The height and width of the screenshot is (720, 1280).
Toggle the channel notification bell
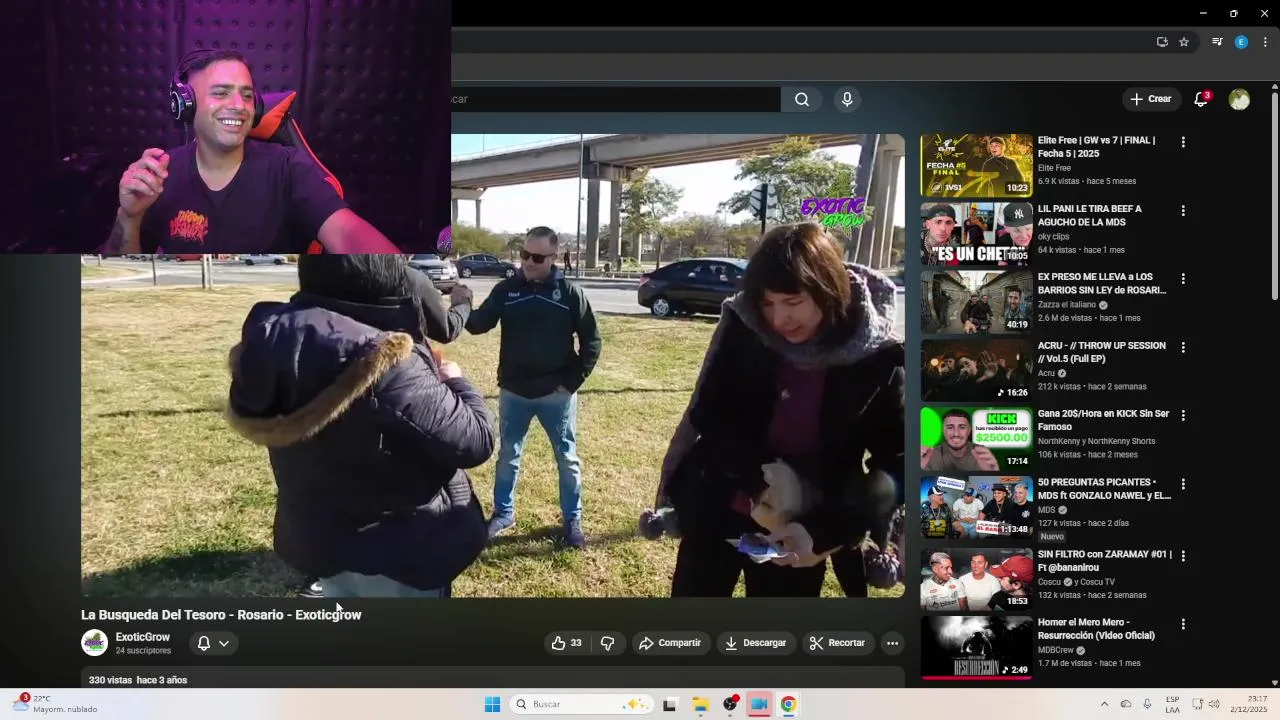(204, 643)
